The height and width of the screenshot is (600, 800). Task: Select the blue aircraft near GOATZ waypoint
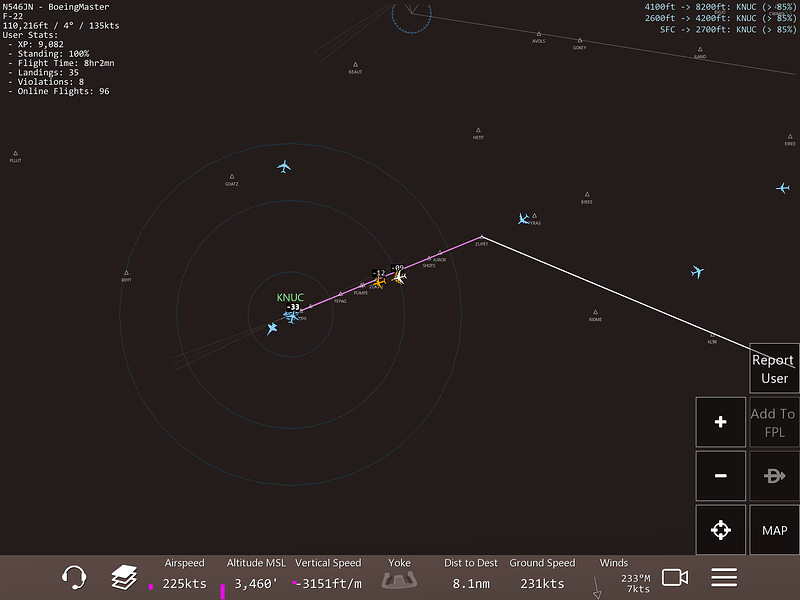(284, 166)
